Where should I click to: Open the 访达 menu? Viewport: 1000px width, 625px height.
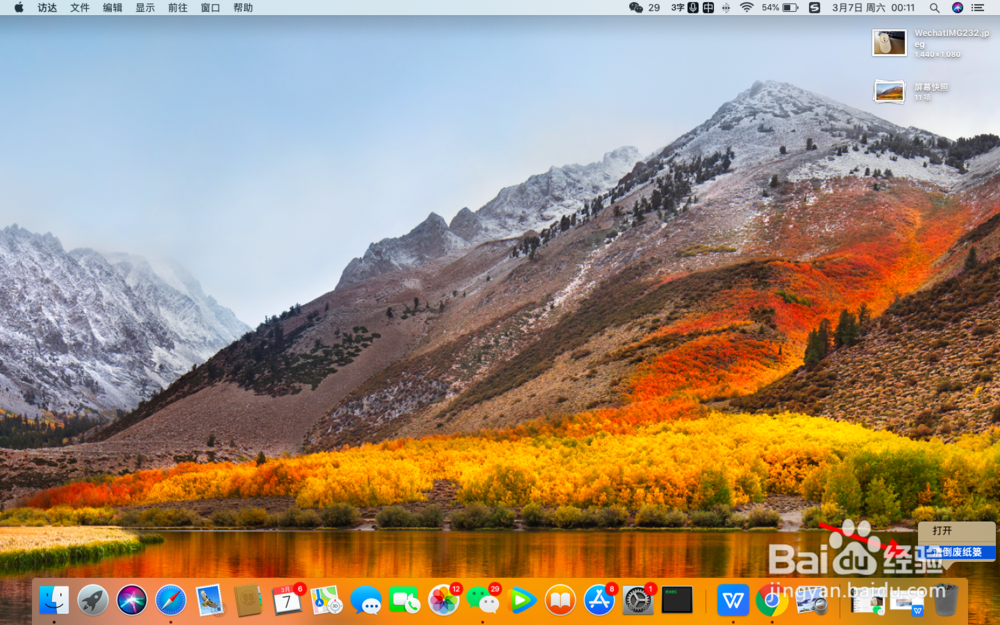tap(47, 8)
